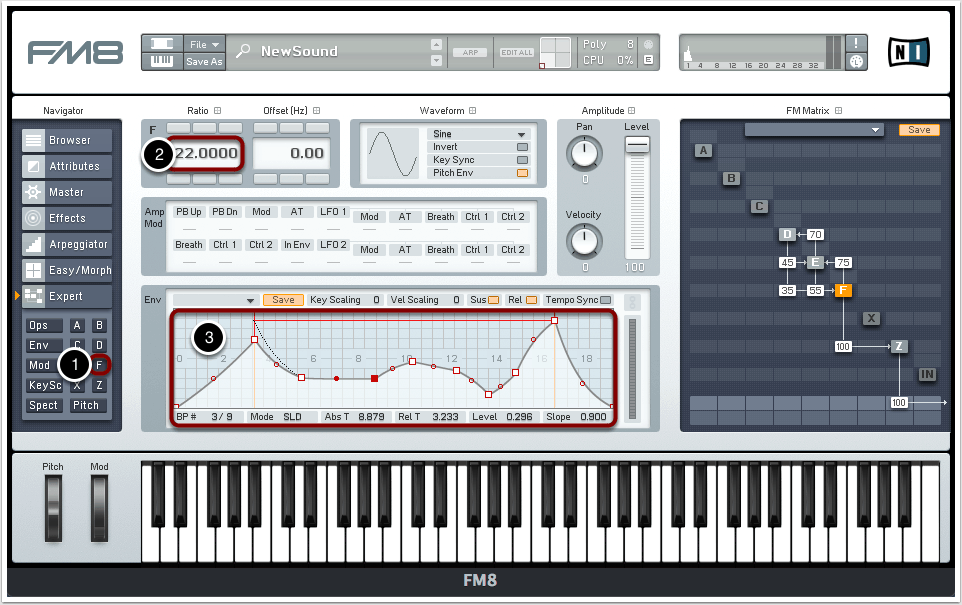Click the Offset (Hz) value field
This screenshot has height=605, width=962.
pos(291,154)
